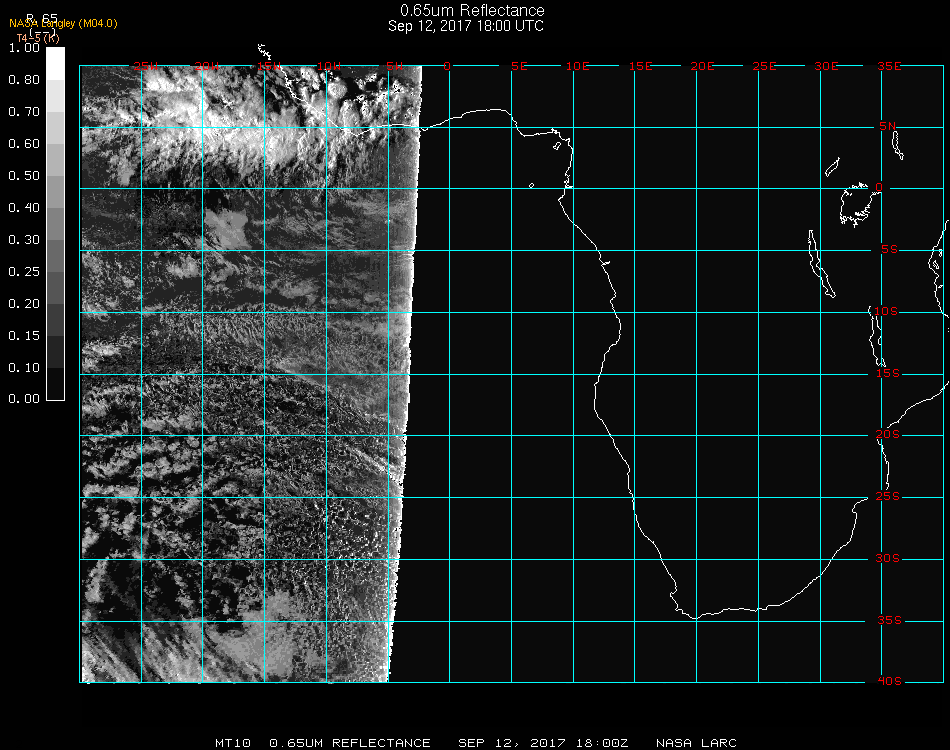Click the '20E' longitude label
950x750 pixels.
pyautogui.click(x=702, y=66)
